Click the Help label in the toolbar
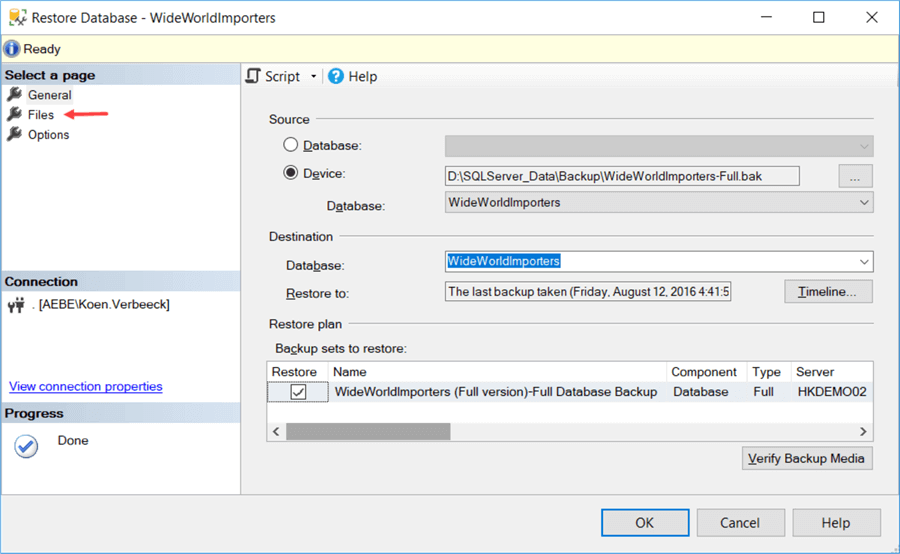The width and height of the screenshot is (900, 554). point(363,76)
